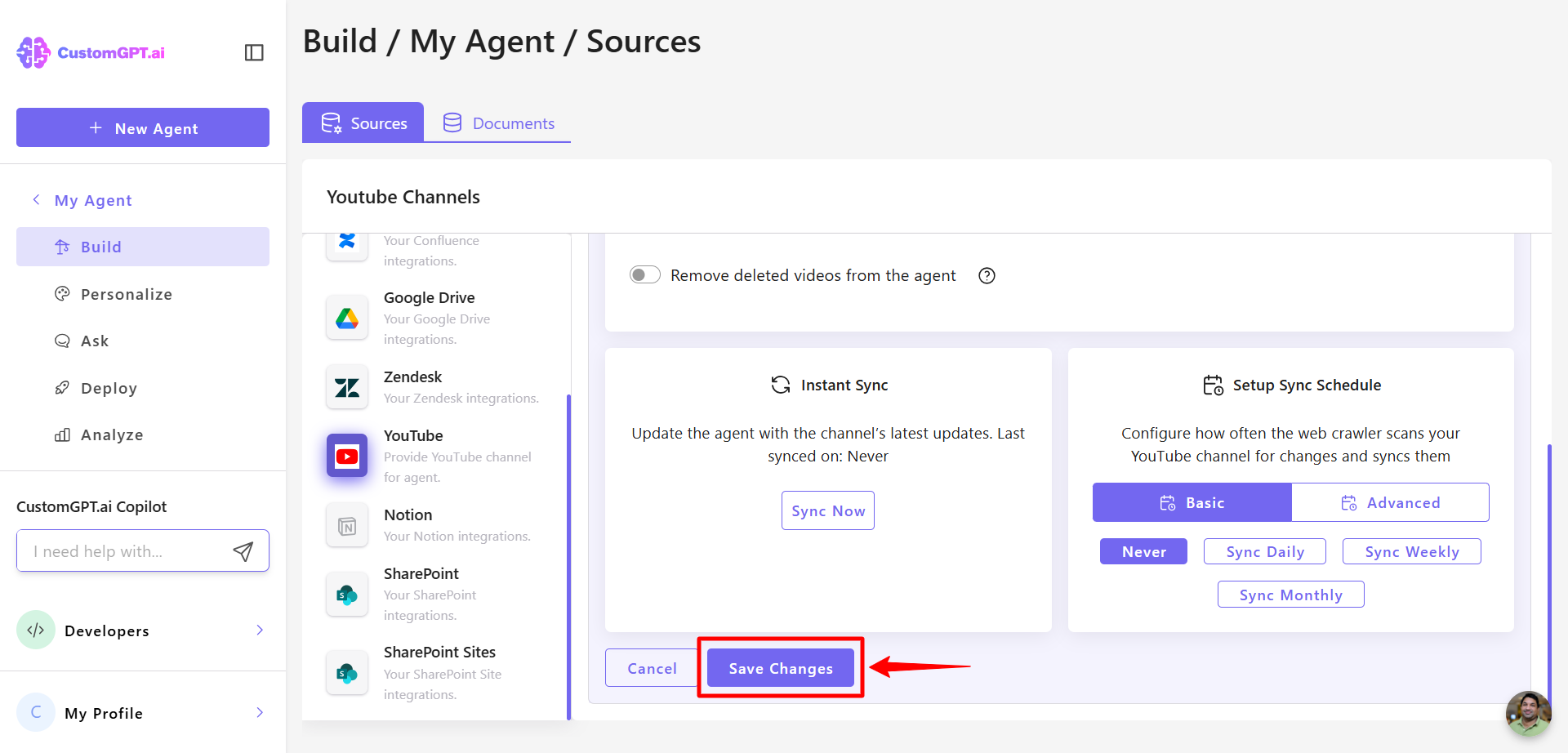
Task: Select the Zendesk integration icon
Action: (x=347, y=387)
